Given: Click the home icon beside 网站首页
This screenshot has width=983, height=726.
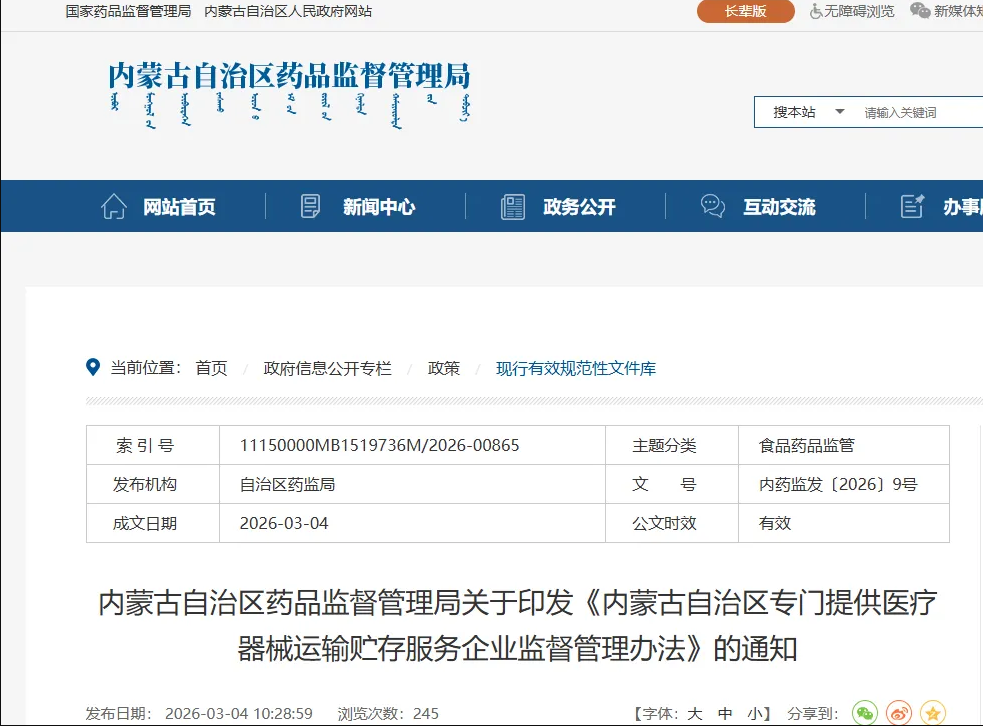Looking at the screenshot, I should pos(114,207).
